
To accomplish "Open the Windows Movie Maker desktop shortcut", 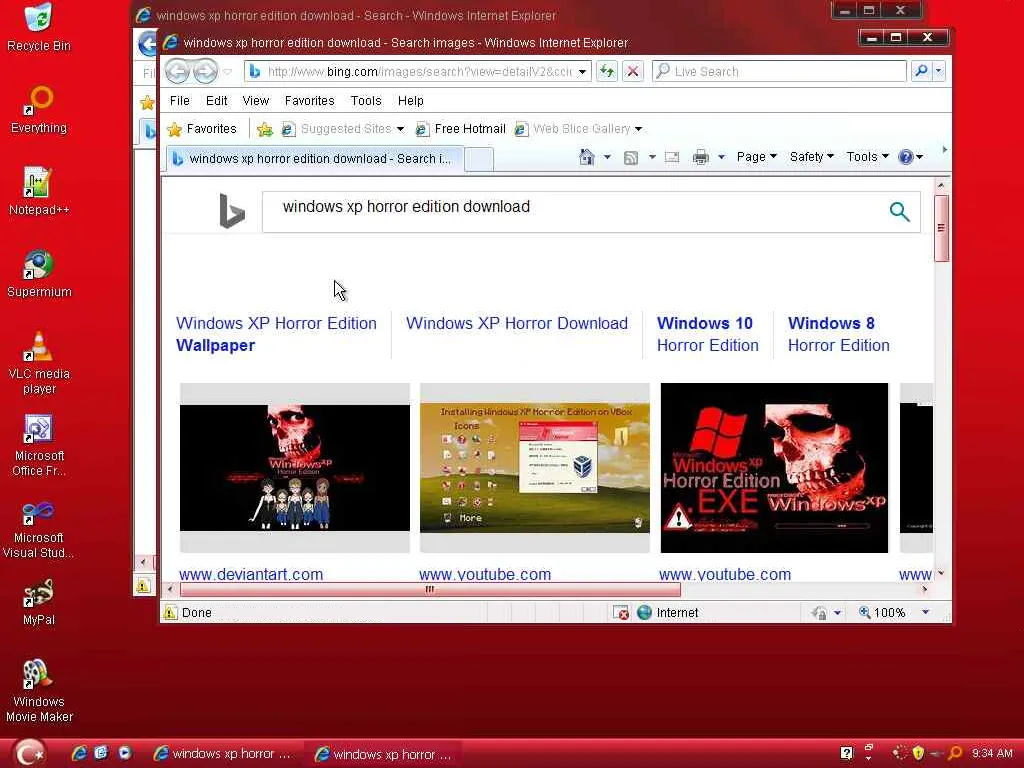I will tap(39, 691).
